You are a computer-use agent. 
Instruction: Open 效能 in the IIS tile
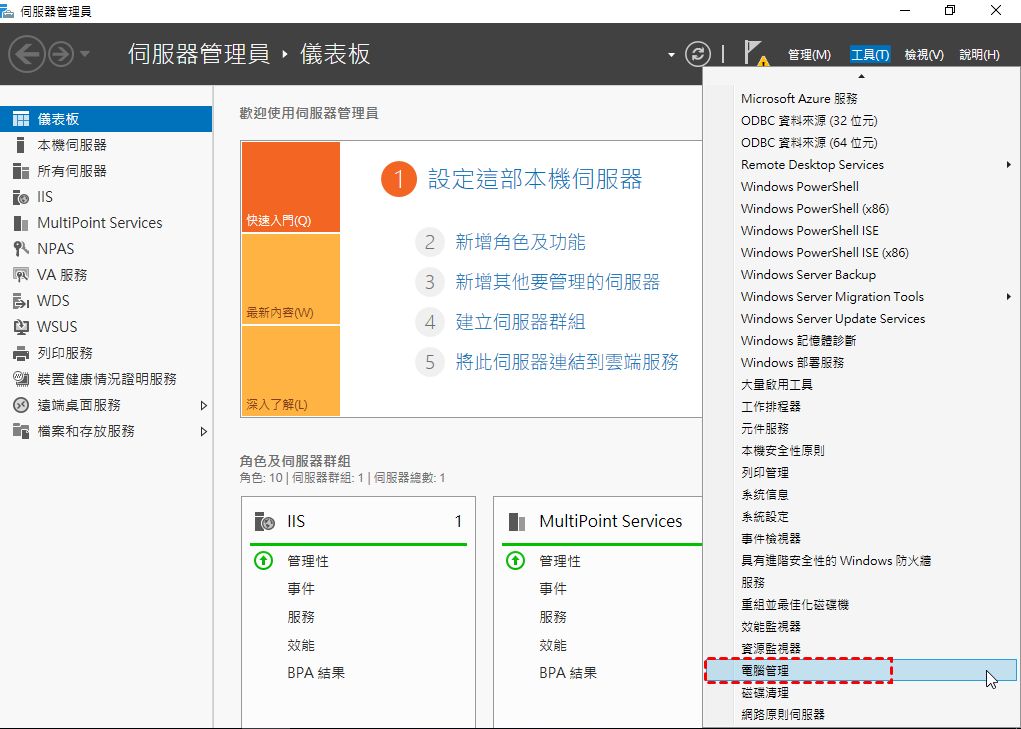[301, 646]
